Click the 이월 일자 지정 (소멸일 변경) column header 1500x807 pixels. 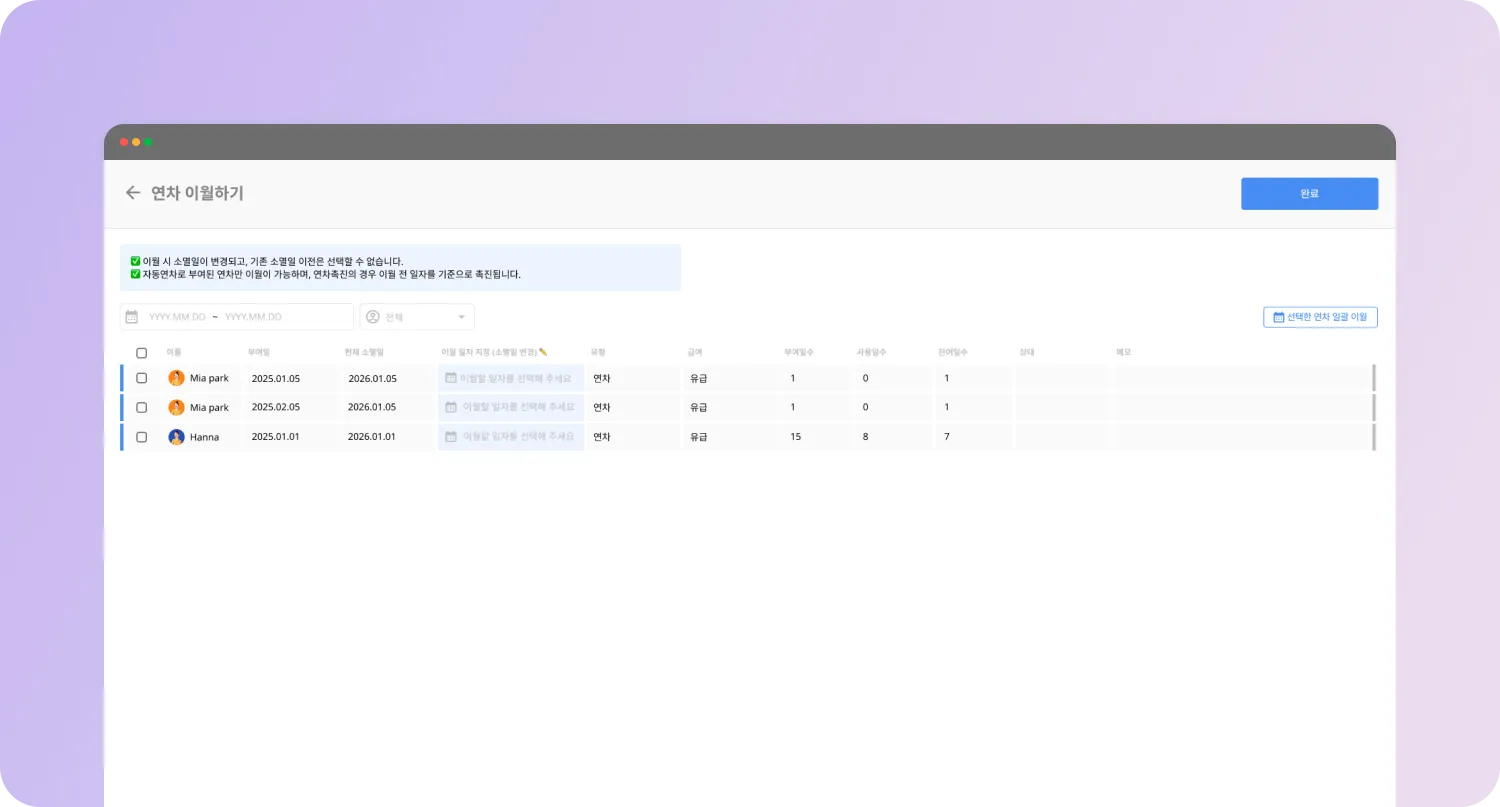(489, 352)
